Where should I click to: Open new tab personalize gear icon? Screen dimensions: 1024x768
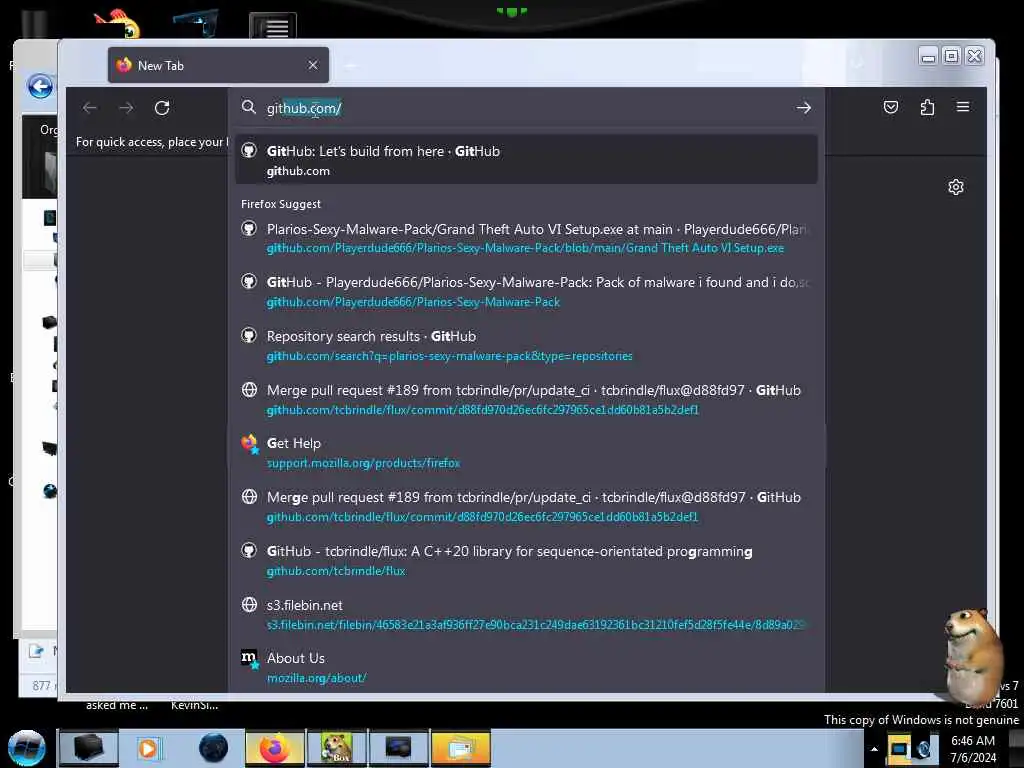click(956, 187)
